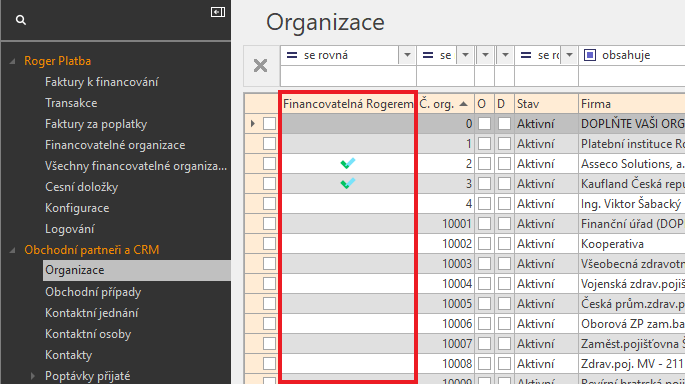Screen dimensions: 685x384
Task: Toggle the D checkbox in org. 10001 row
Action: pos(504,224)
